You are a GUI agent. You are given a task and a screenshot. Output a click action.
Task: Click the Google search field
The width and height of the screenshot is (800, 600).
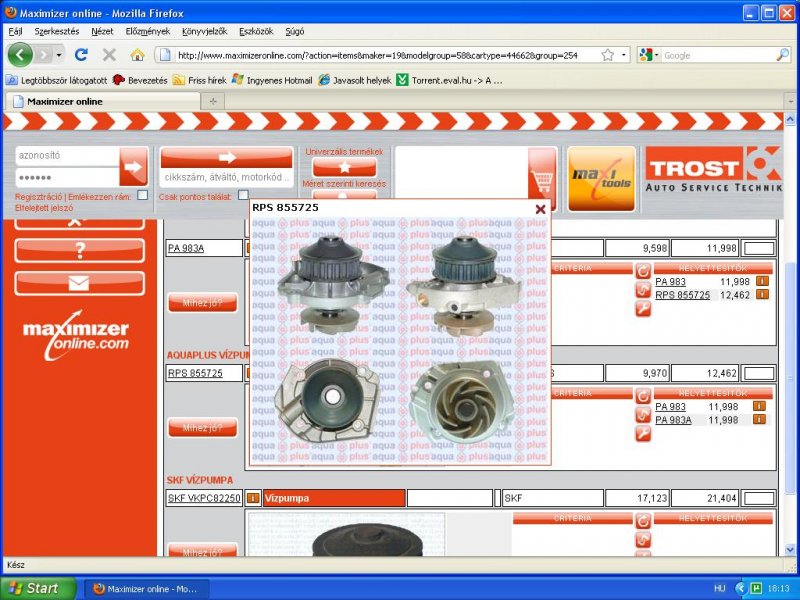click(718, 55)
